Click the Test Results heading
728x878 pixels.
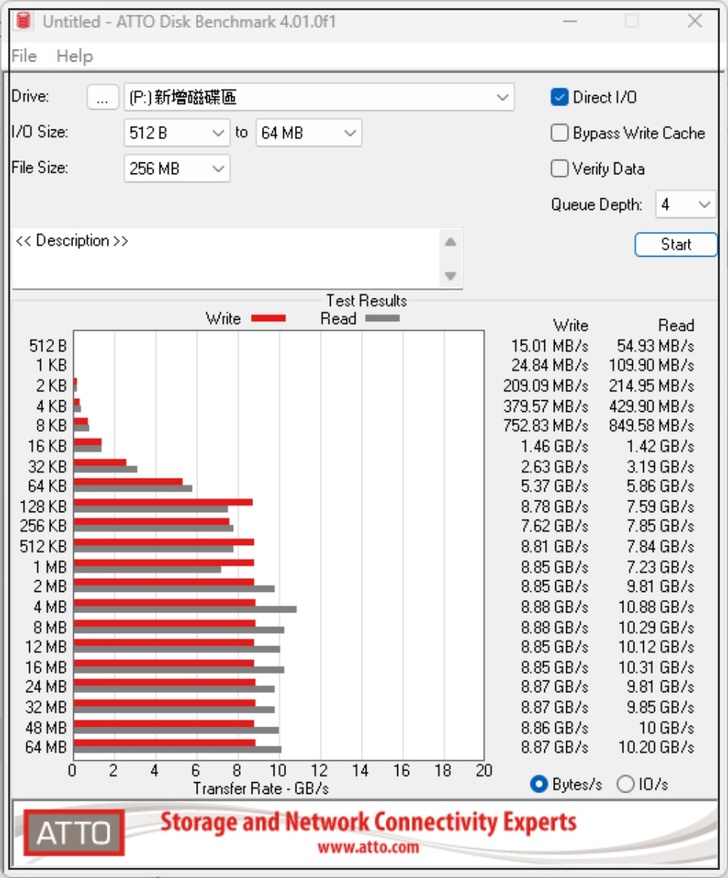coord(367,301)
